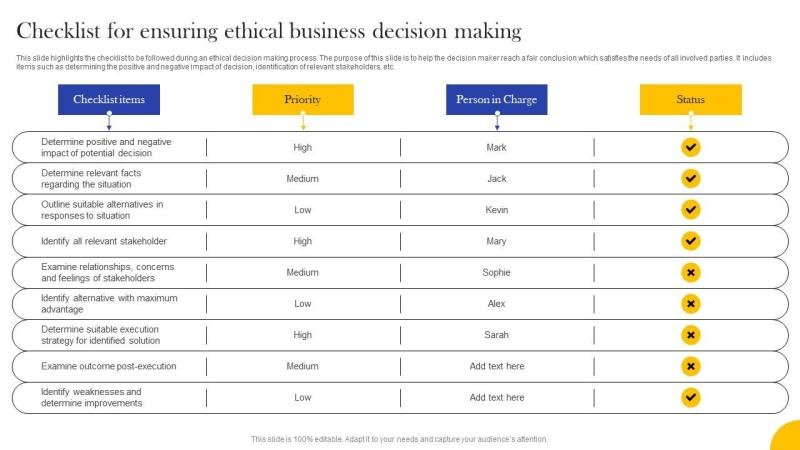The image size is (800, 450).
Task: Click the cross status icon in Sarah's row
Action: click(690, 335)
